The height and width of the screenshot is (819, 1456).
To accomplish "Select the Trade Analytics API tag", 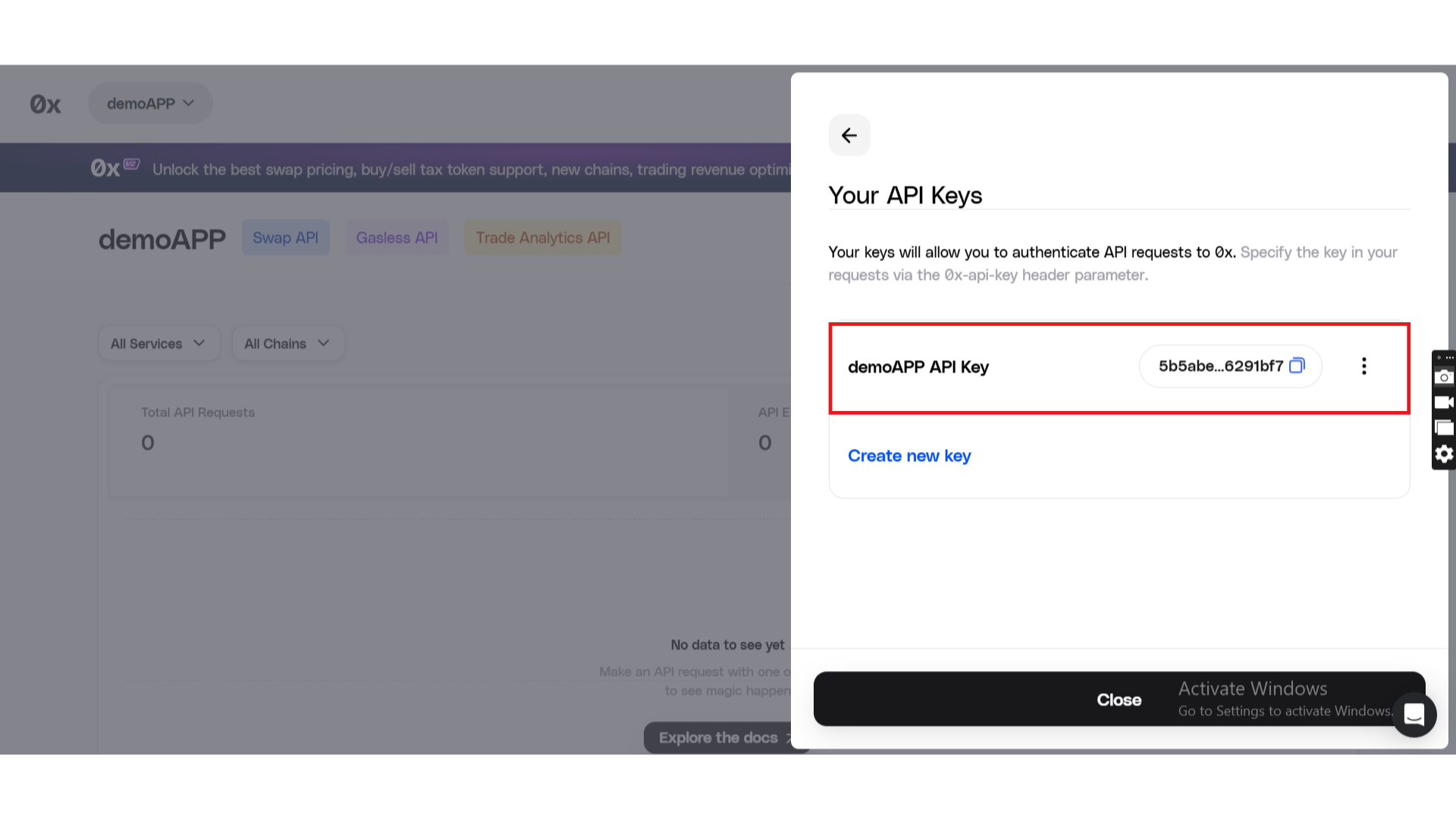I will click(542, 237).
